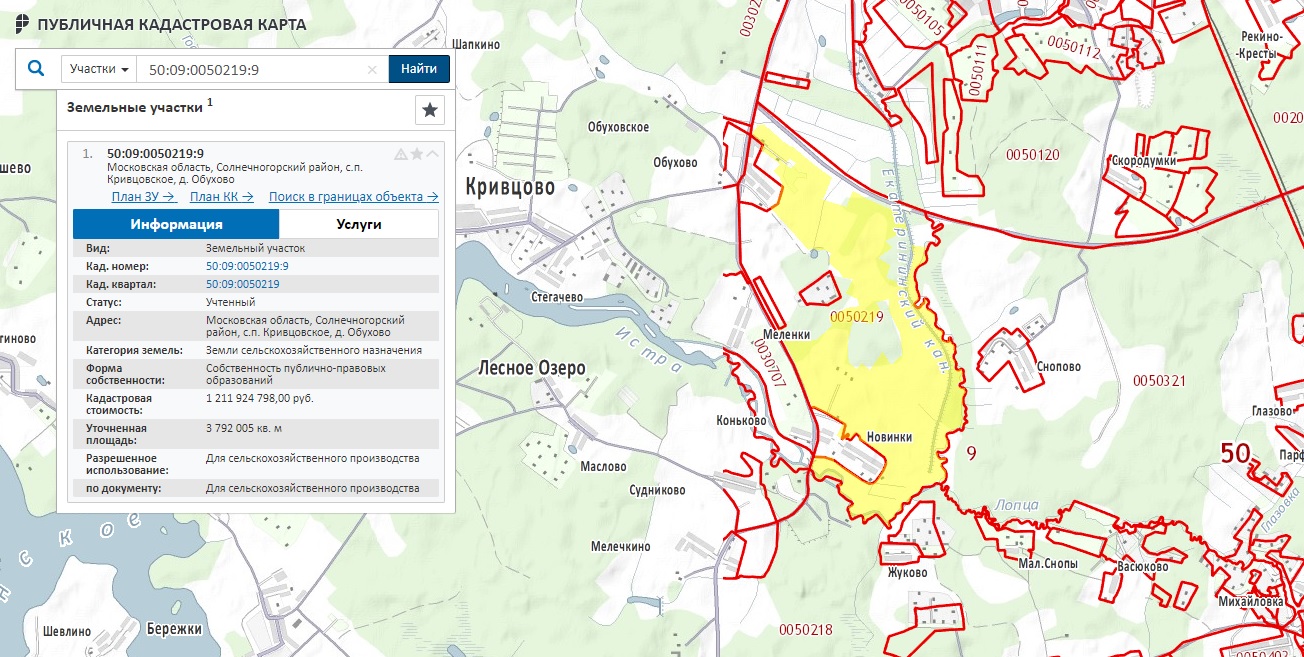Click the Мелечкино map label

620,547
